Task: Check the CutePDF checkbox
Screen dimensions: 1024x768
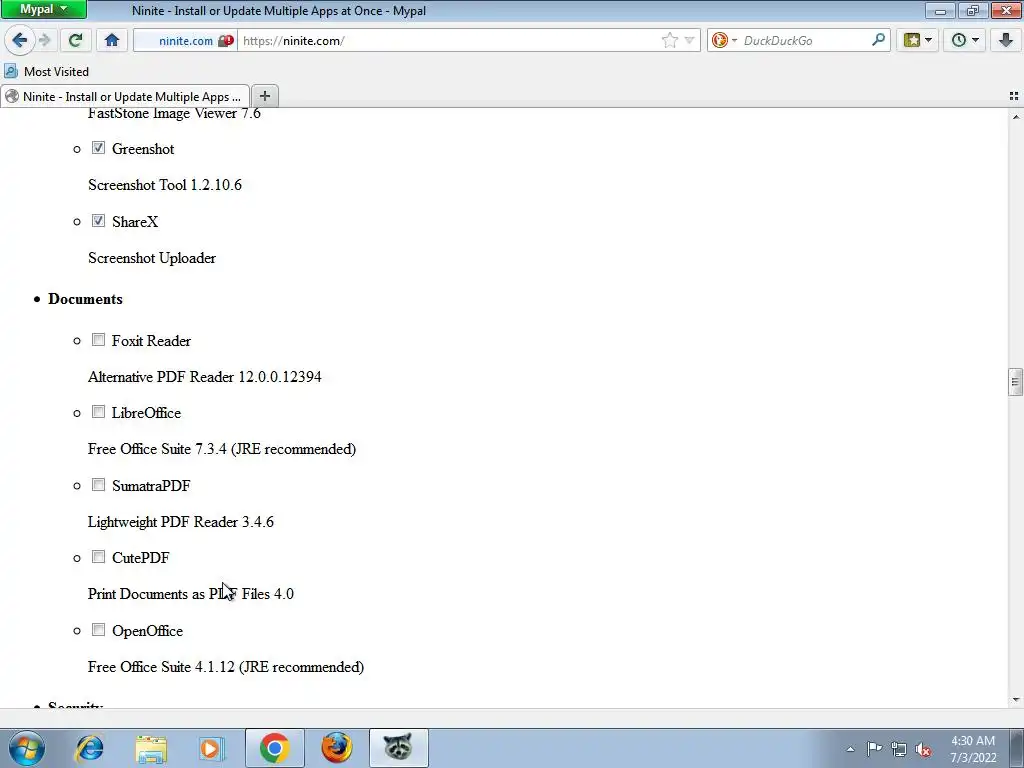Action: point(98,557)
